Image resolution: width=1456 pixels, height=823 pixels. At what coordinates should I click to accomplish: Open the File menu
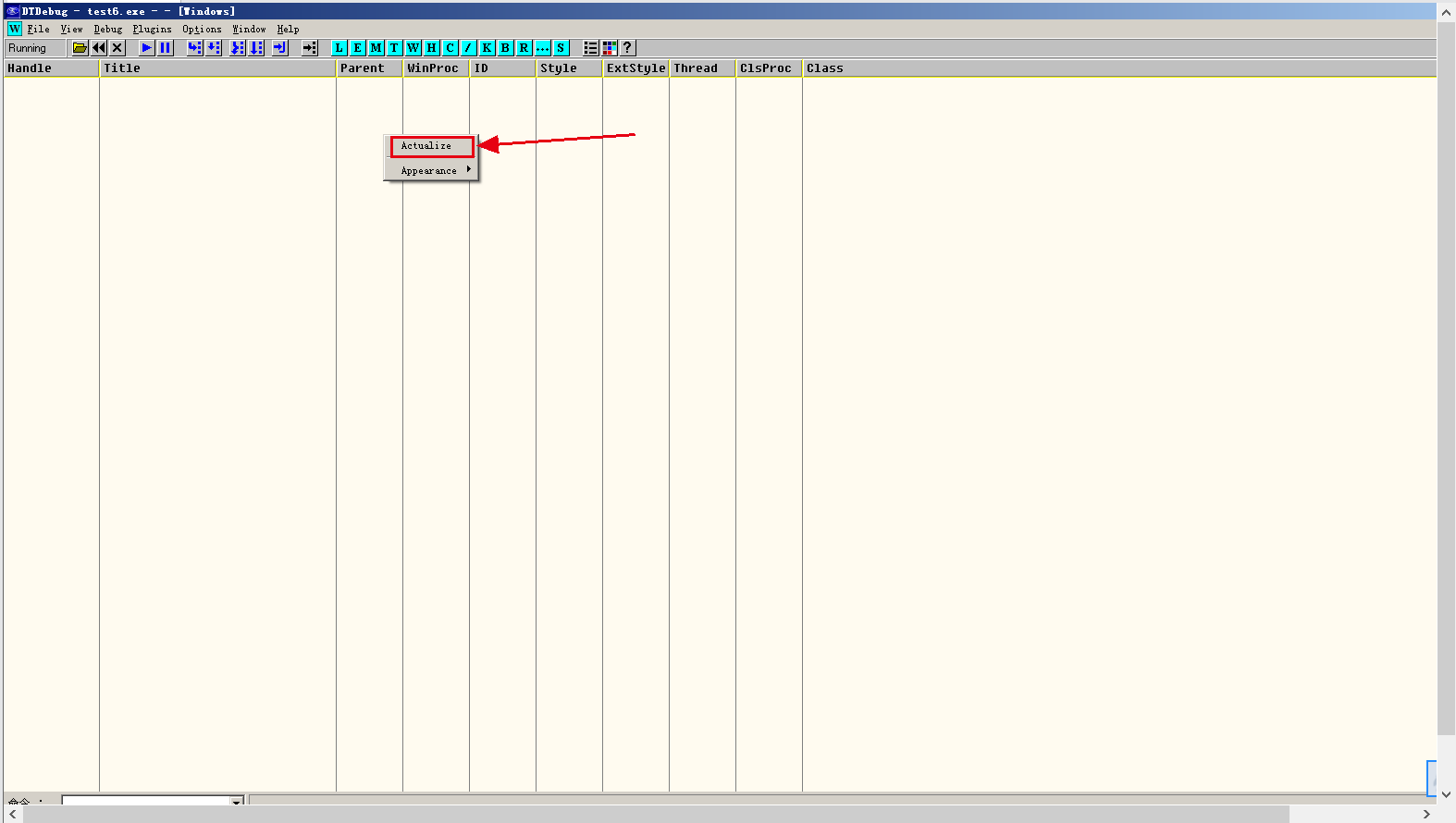click(x=38, y=30)
